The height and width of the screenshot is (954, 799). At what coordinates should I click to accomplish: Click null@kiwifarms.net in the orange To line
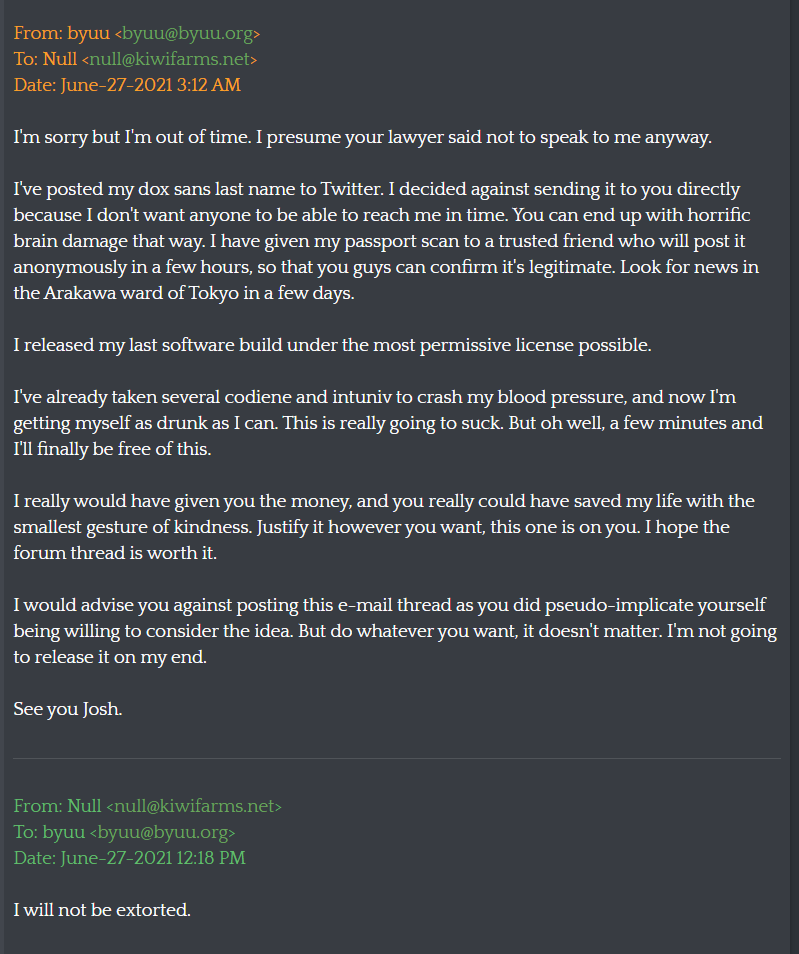coord(169,59)
